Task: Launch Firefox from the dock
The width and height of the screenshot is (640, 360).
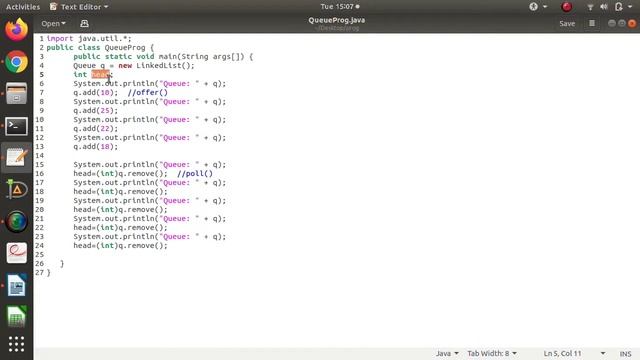Action: click(16, 29)
